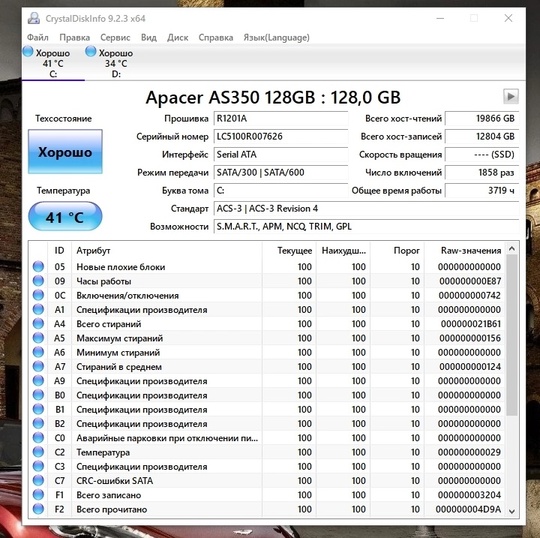Click status icon for C2 Температура

pos(38,452)
